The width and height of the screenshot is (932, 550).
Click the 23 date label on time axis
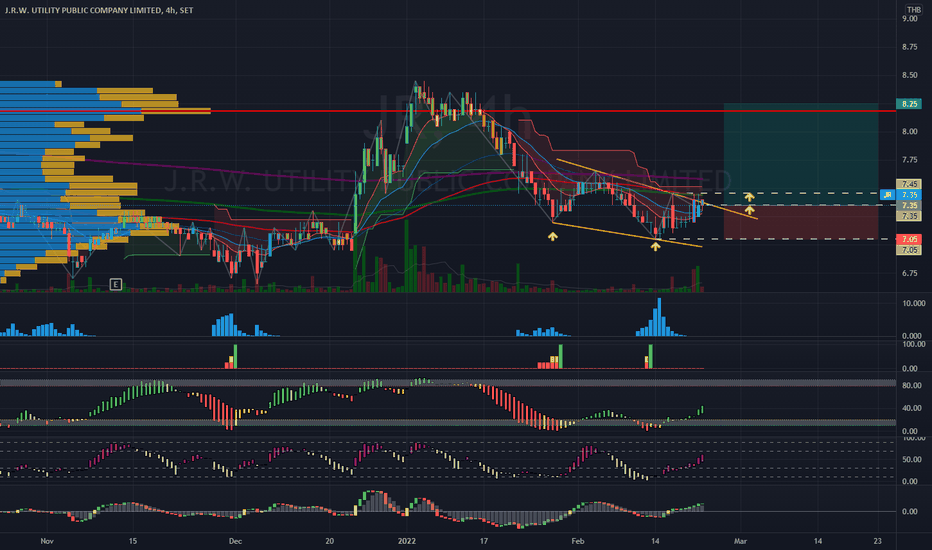[x=878, y=541]
